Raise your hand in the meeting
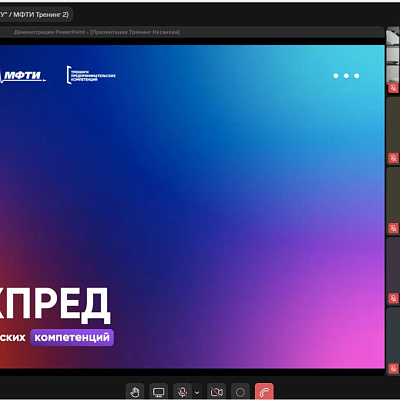Screen dimensions: 400x400 click(x=135, y=392)
